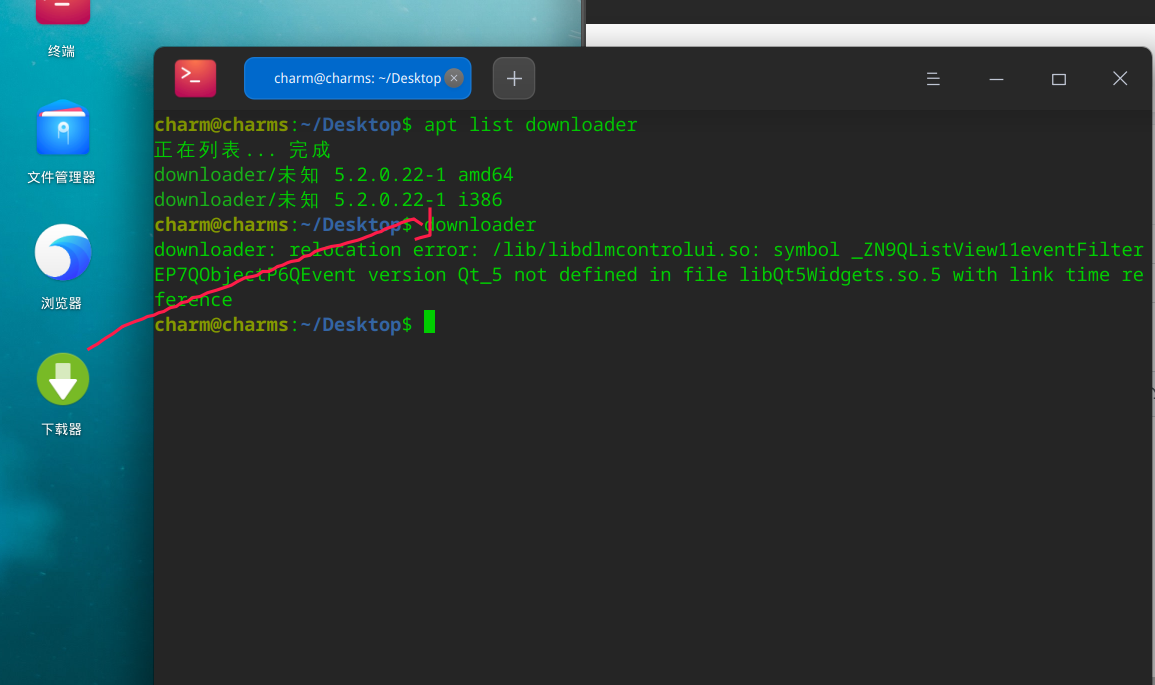Minimize the terminal window
The height and width of the screenshot is (685, 1155).
point(996,79)
